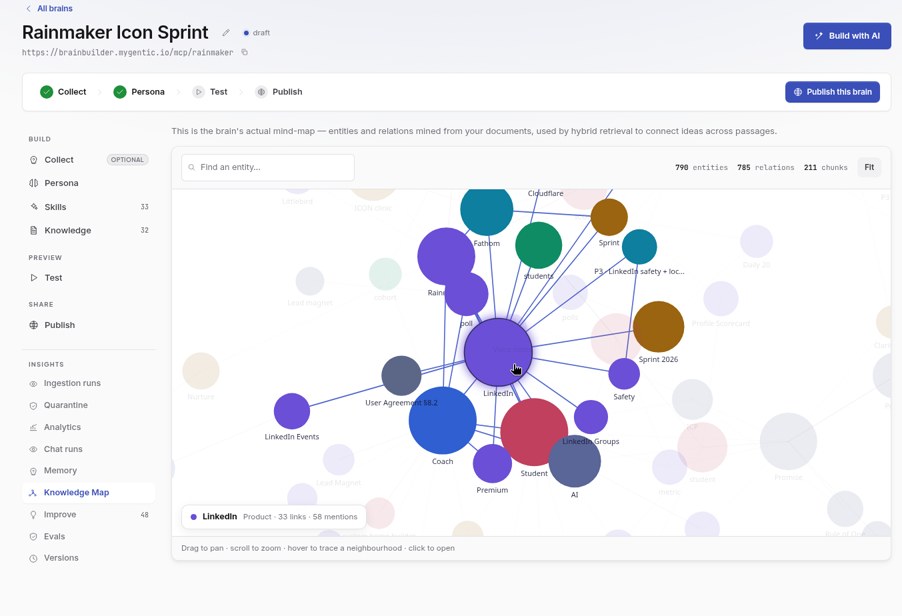
Task: Open the LinkedIn Groups node
Action: (x=591, y=417)
